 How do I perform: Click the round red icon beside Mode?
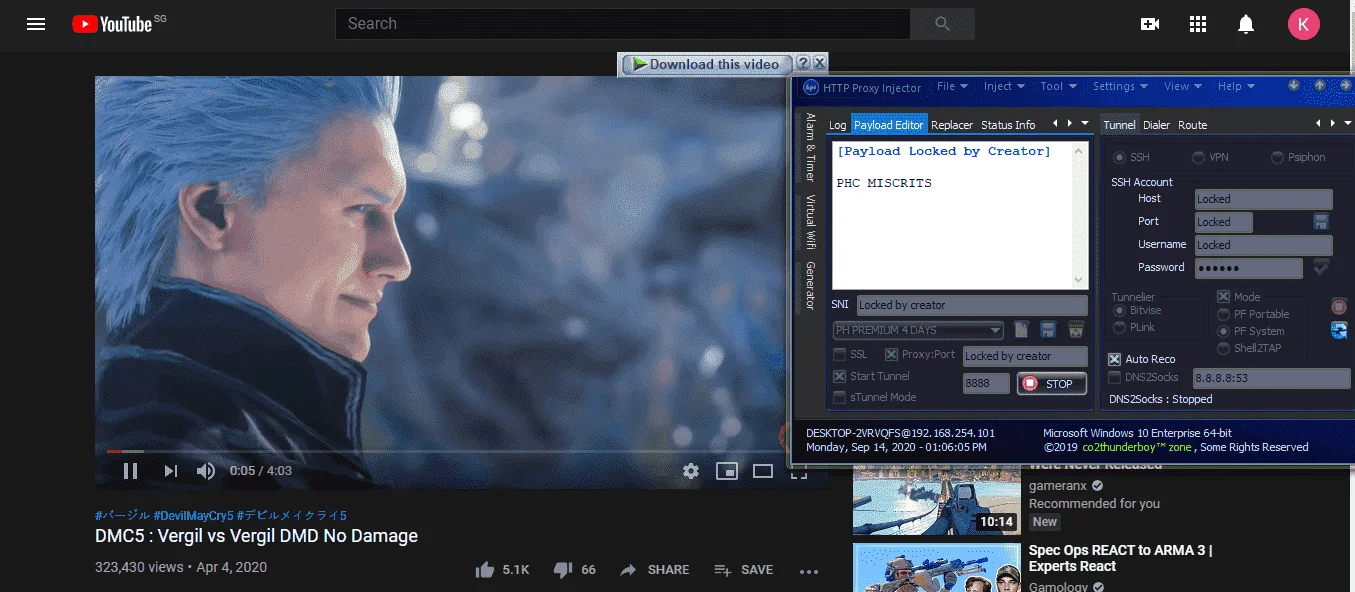coord(1340,306)
